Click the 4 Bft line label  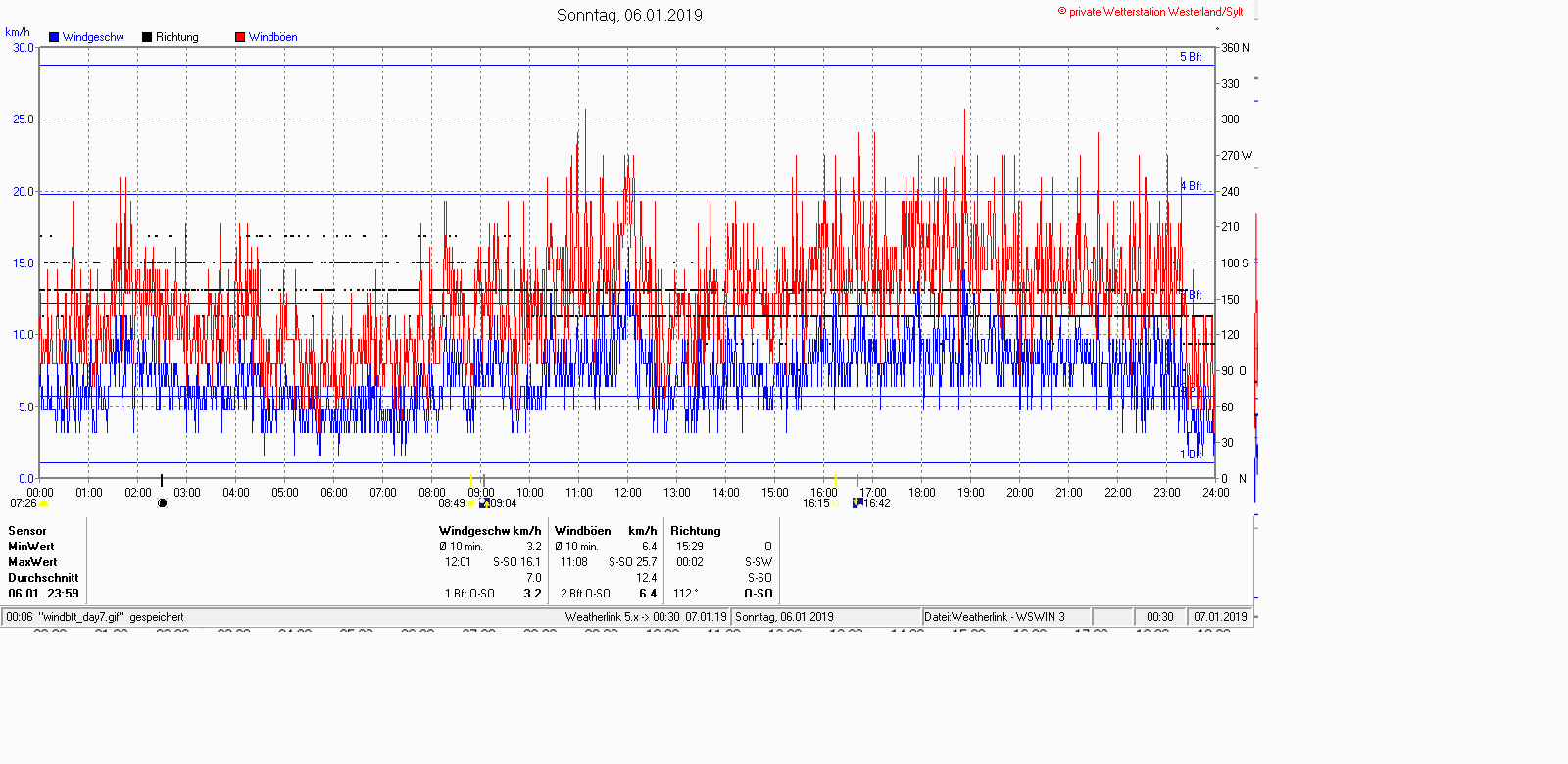point(1191,186)
